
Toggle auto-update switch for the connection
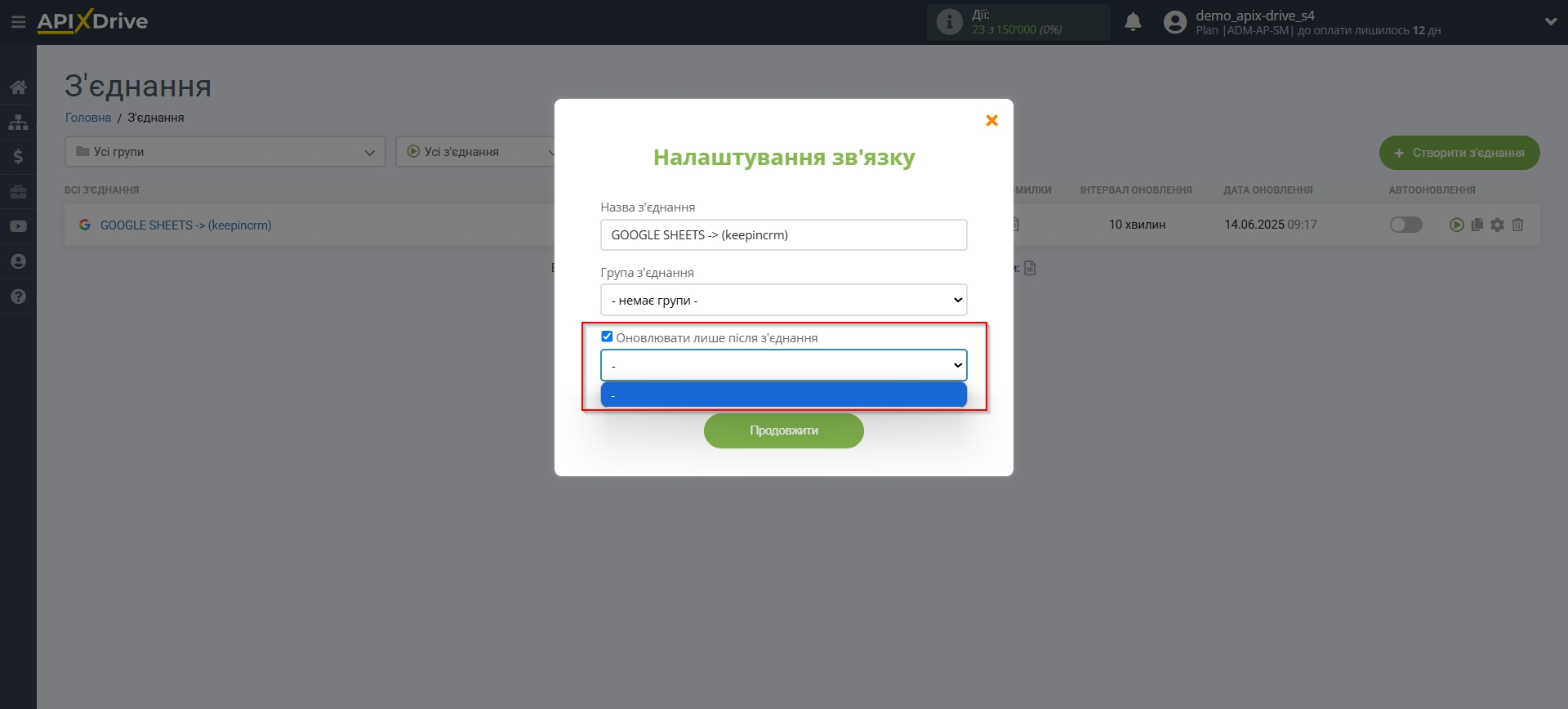[1406, 225]
